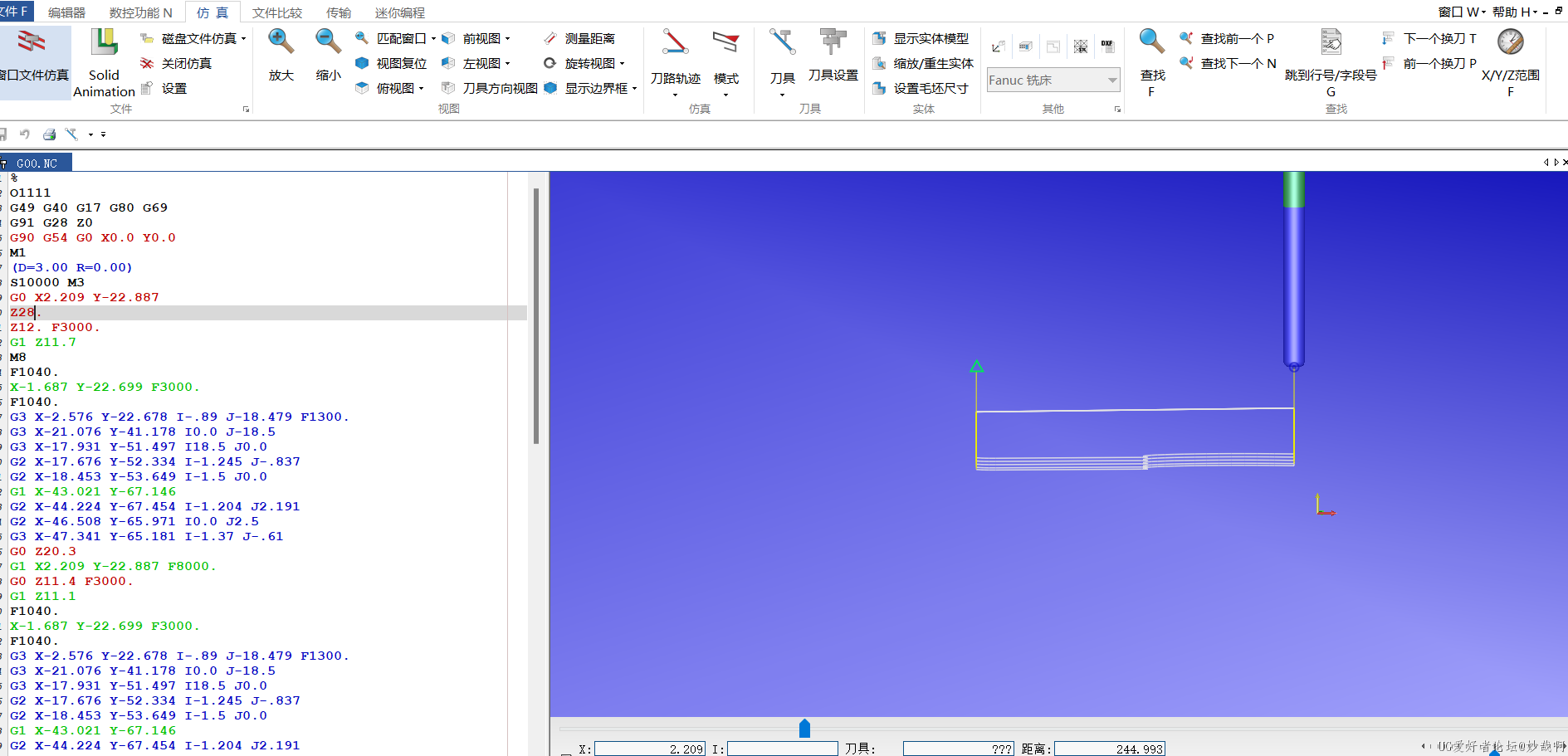Open the 帮助 H menu
Image resolution: width=1568 pixels, height=756 pixels.
click(1515, 12)
